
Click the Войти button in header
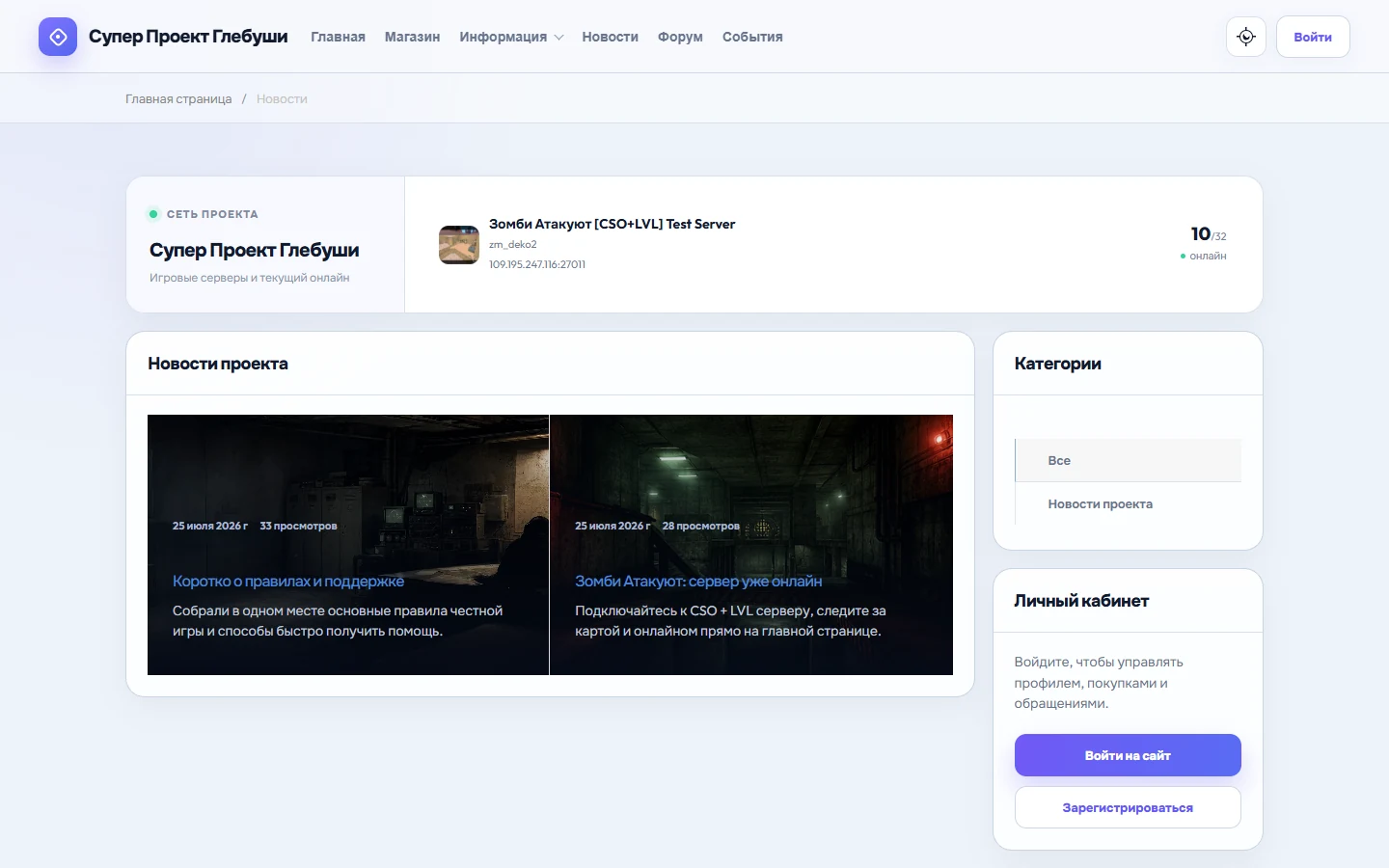tap(1313, 37)
